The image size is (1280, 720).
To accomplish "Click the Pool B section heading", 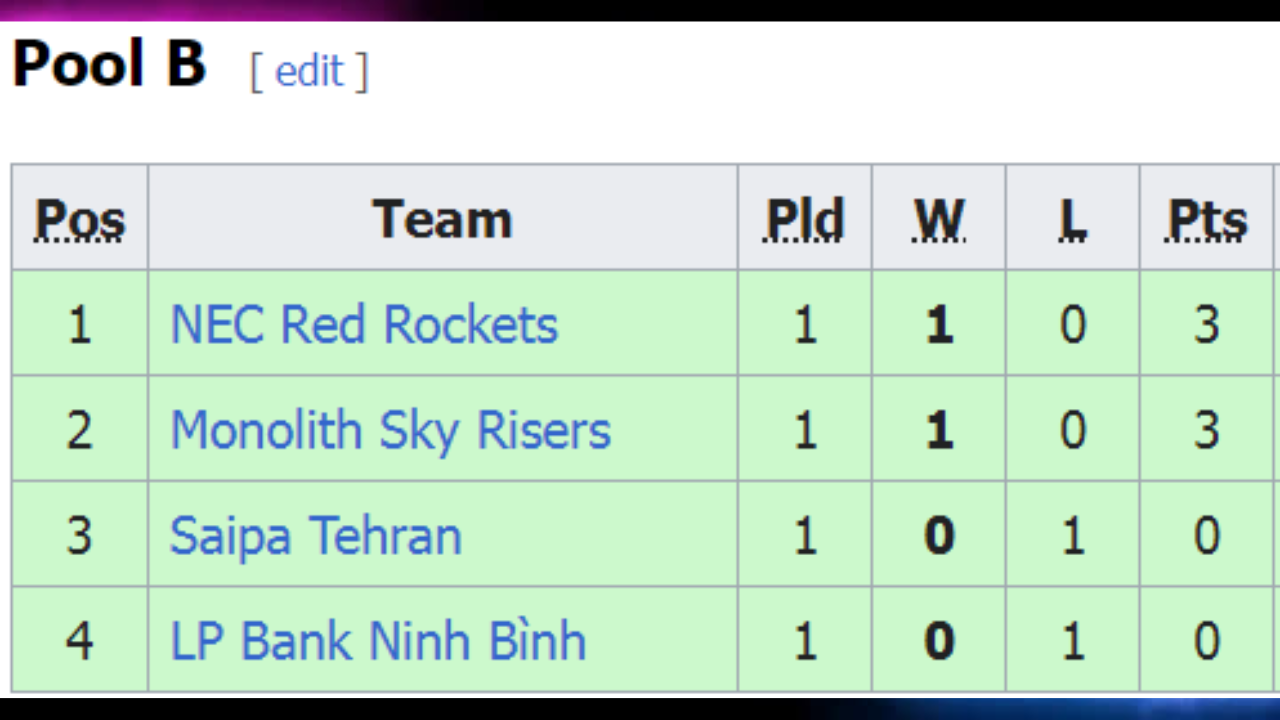I will click(109, 63).
